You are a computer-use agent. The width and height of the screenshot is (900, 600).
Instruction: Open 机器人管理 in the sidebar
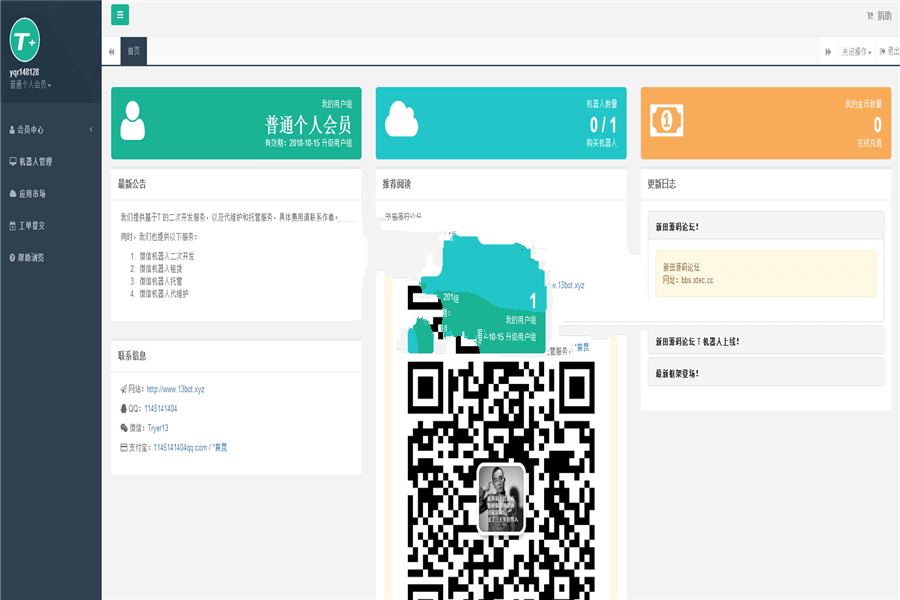pos(51,162)
